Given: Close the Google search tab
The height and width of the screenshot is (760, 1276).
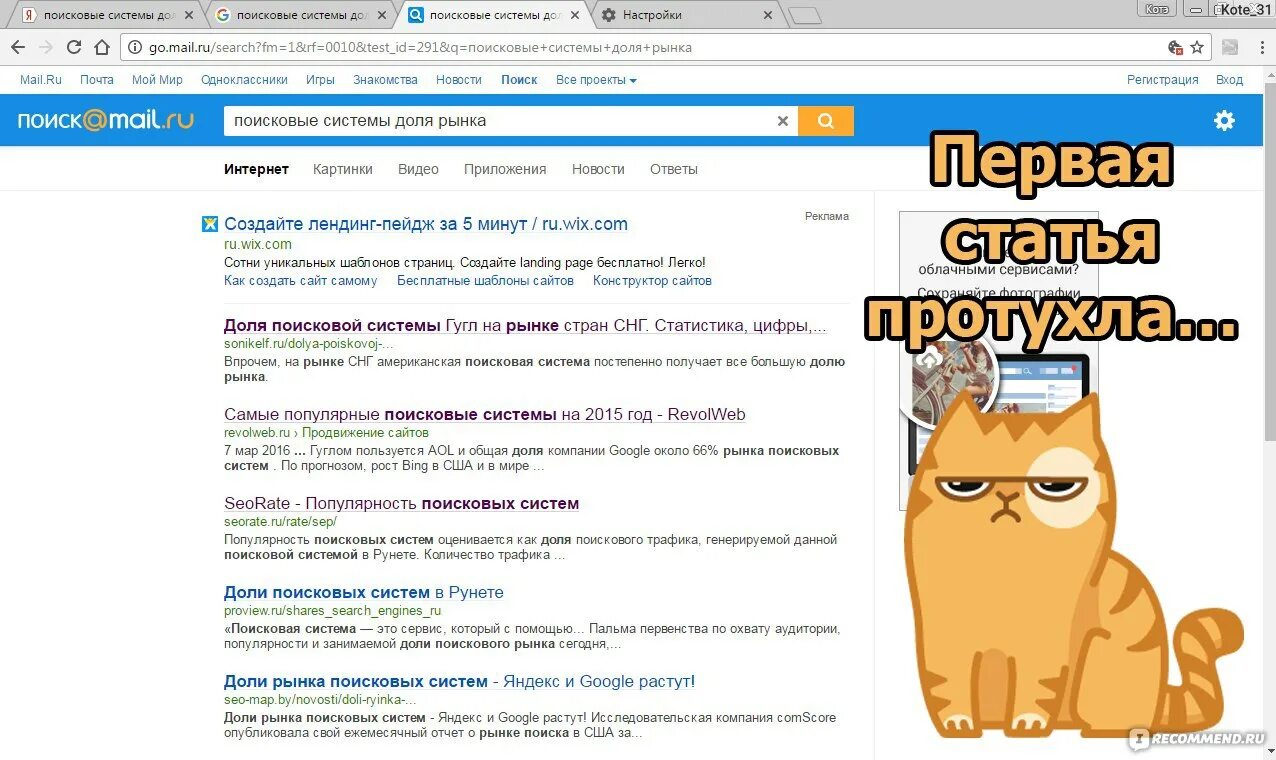Looking at the screenshot, I should pyautogui.click(x=382, y=15).
